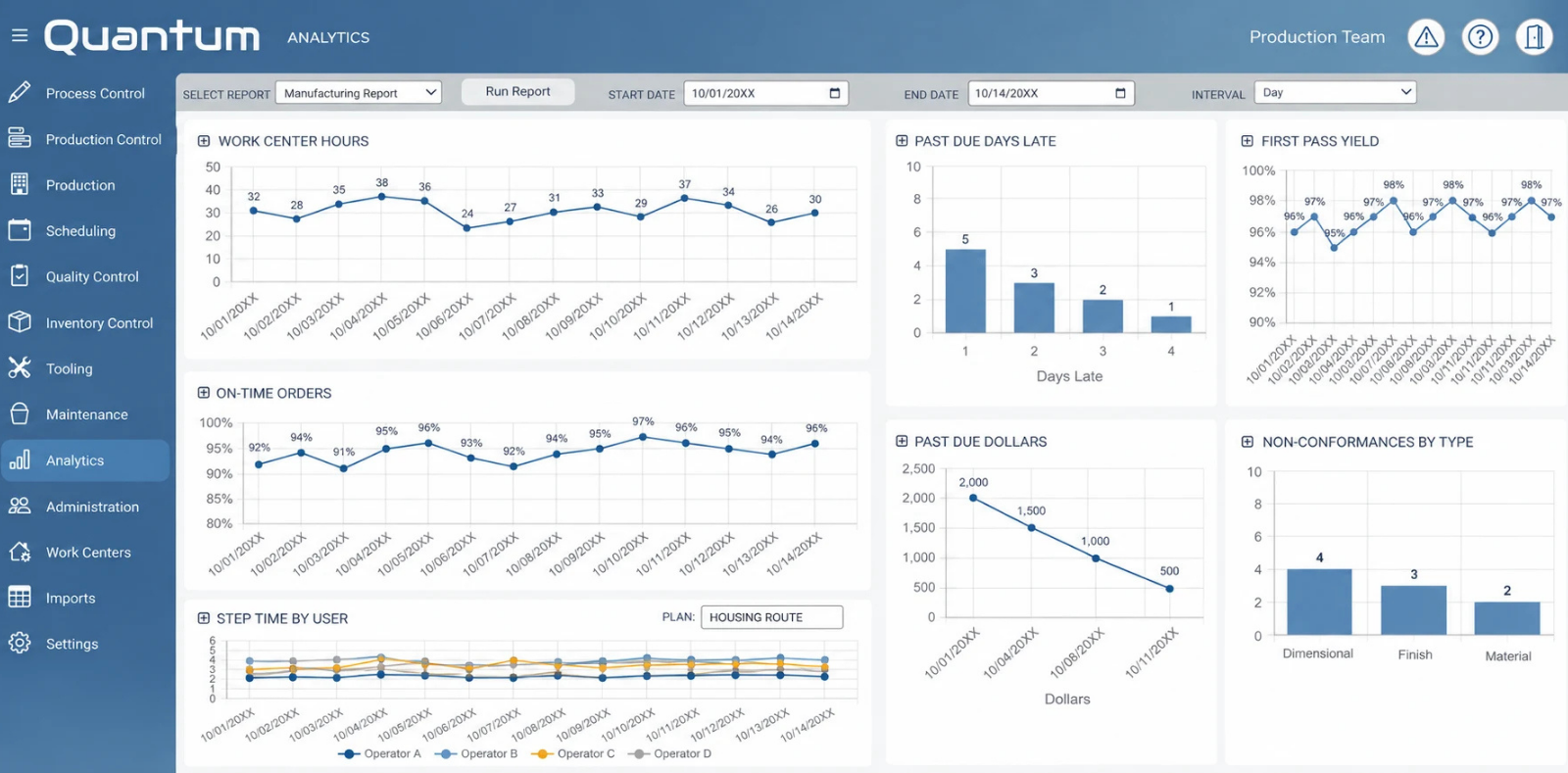Expand the Work Center Hours panel
Screen dimensions: 1568x773
coord(204,141)
